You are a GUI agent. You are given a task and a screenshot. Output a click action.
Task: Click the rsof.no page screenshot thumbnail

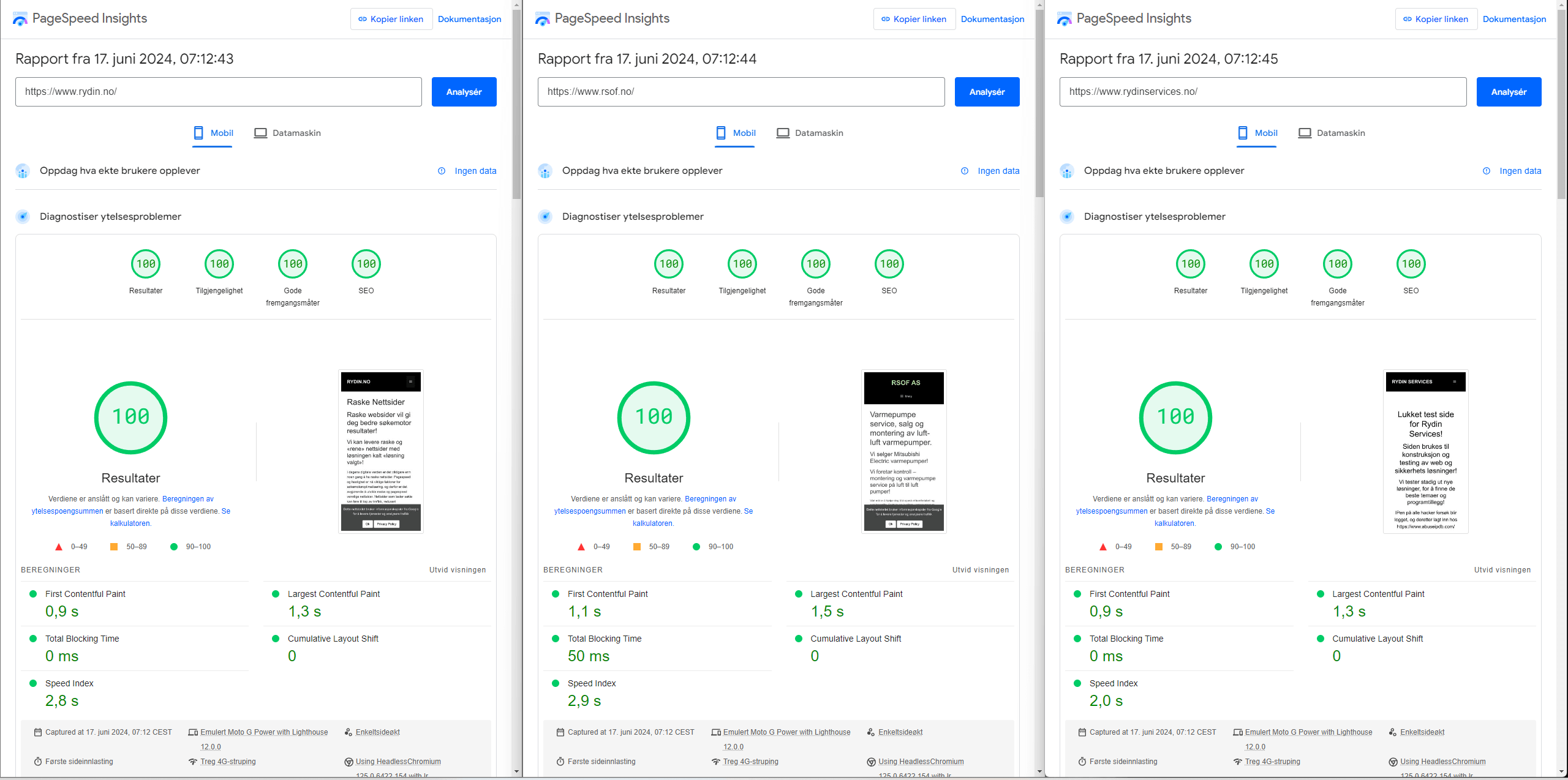[x=903, y=451]
